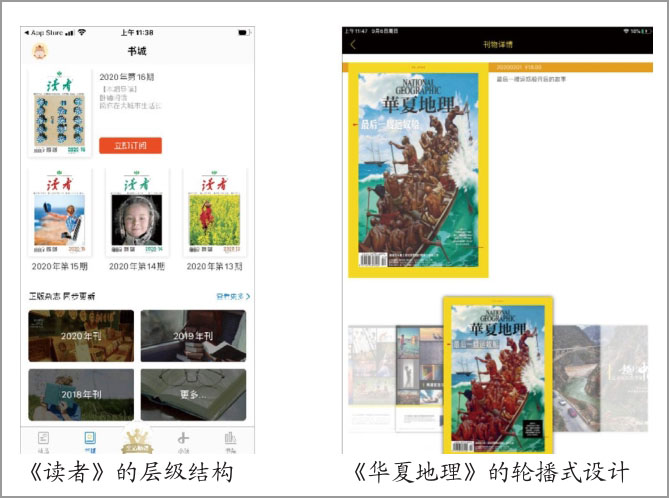Select the centered 华夏地理 carousel cover
The width and height of the screenshot is (669, 498).
(x=498, y=375)
